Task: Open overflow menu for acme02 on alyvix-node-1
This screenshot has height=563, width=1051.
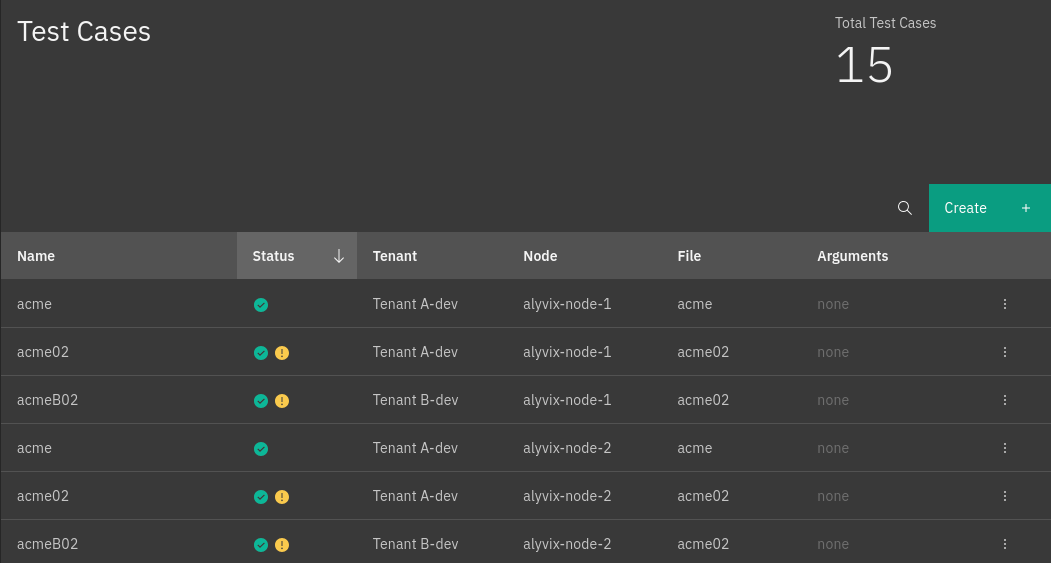Action: click(1005, 352)
